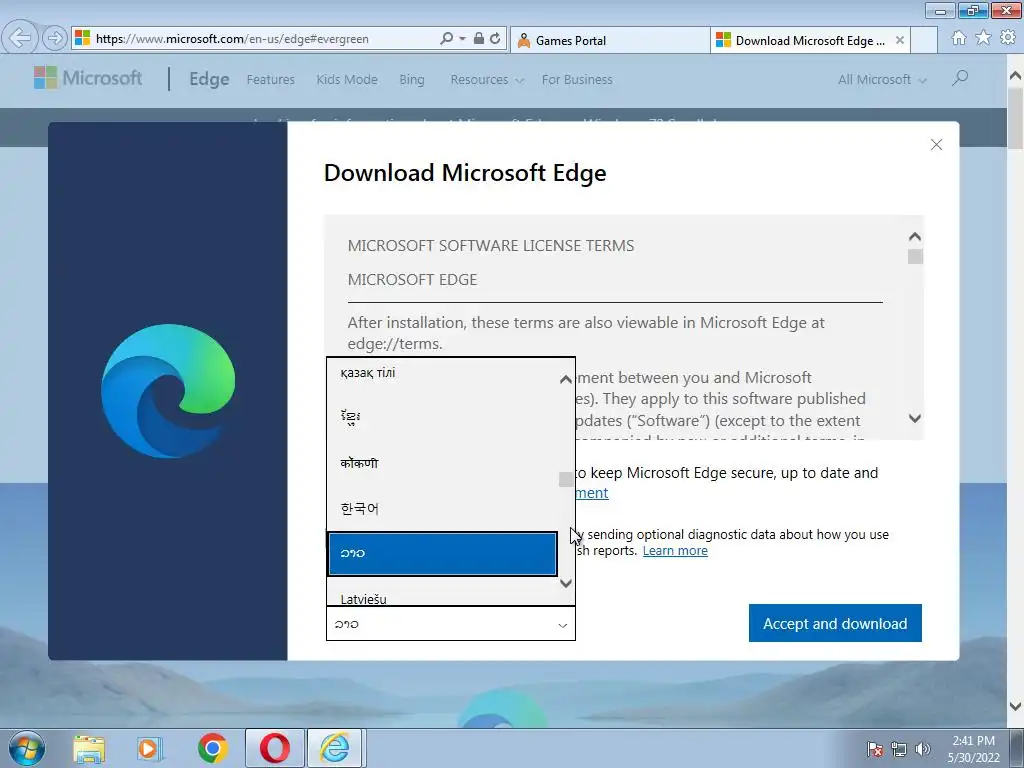The width and height of the screenshot is (1024, 768).
Task: Open the blank new tab button
Action: pos(924,40)
